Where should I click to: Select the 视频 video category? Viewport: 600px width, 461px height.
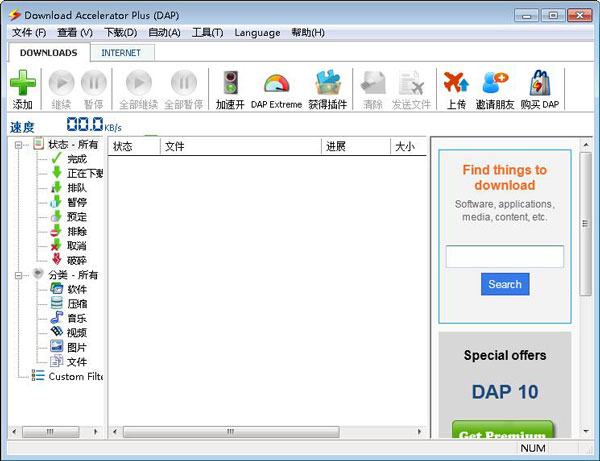pyautogui.click(x=76, y=332)
